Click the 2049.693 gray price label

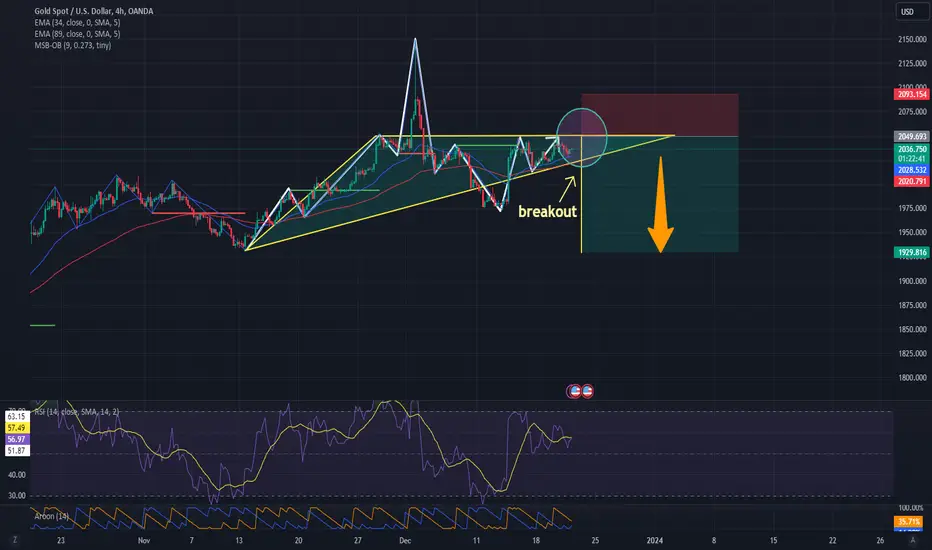pos(911,137)
